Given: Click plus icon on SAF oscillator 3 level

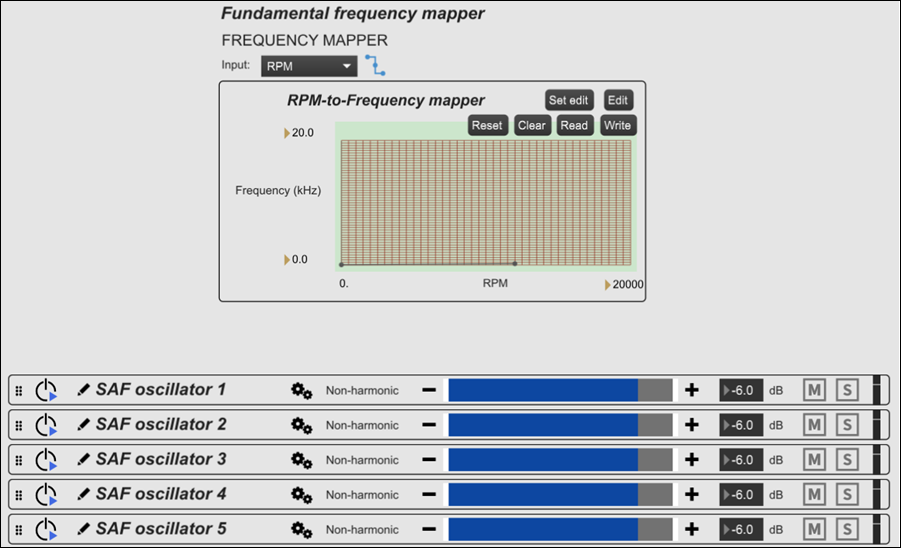Looking at the screenshot, I should (x=692, y=460).
